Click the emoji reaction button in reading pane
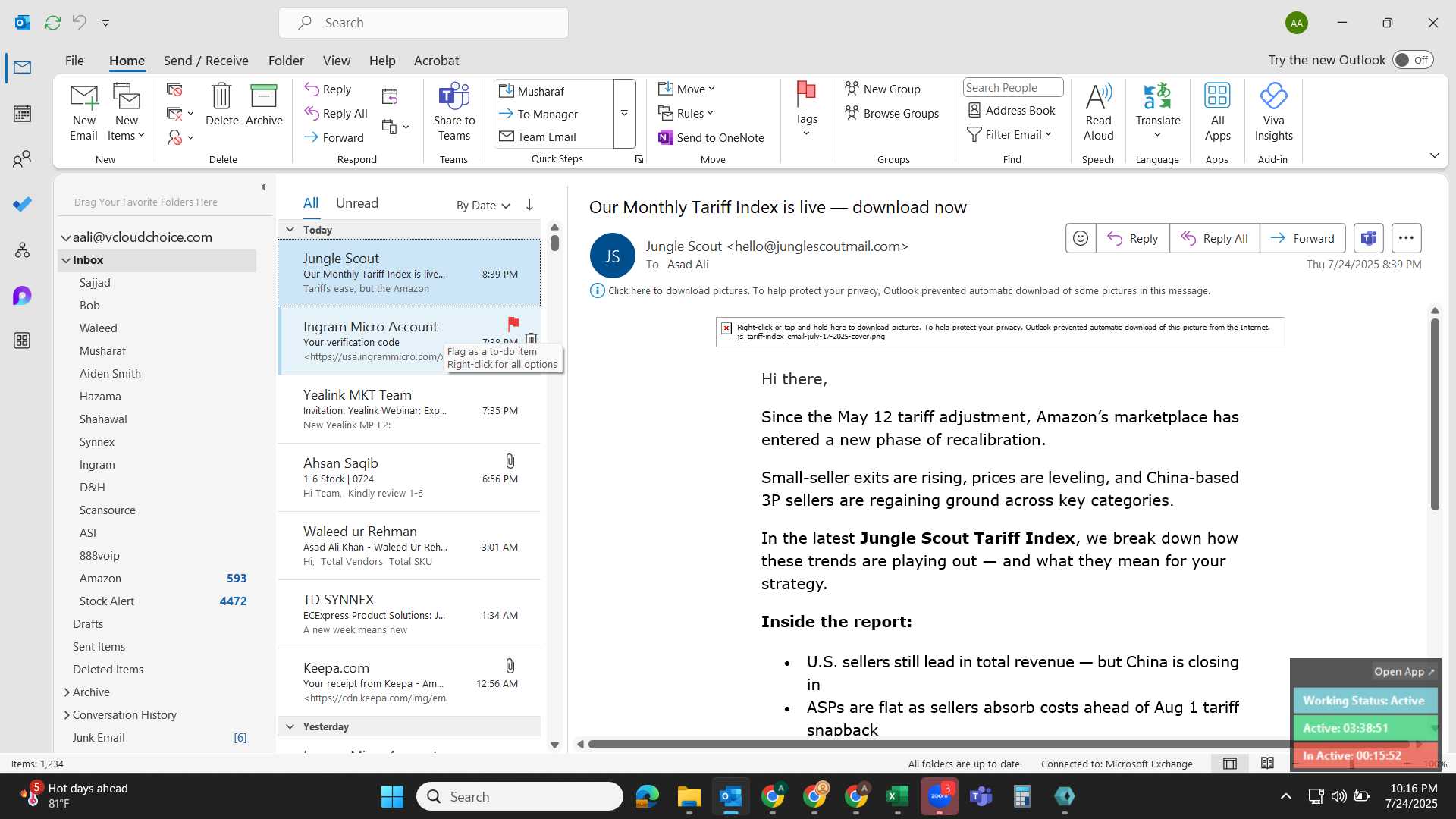 point(1081,238)
